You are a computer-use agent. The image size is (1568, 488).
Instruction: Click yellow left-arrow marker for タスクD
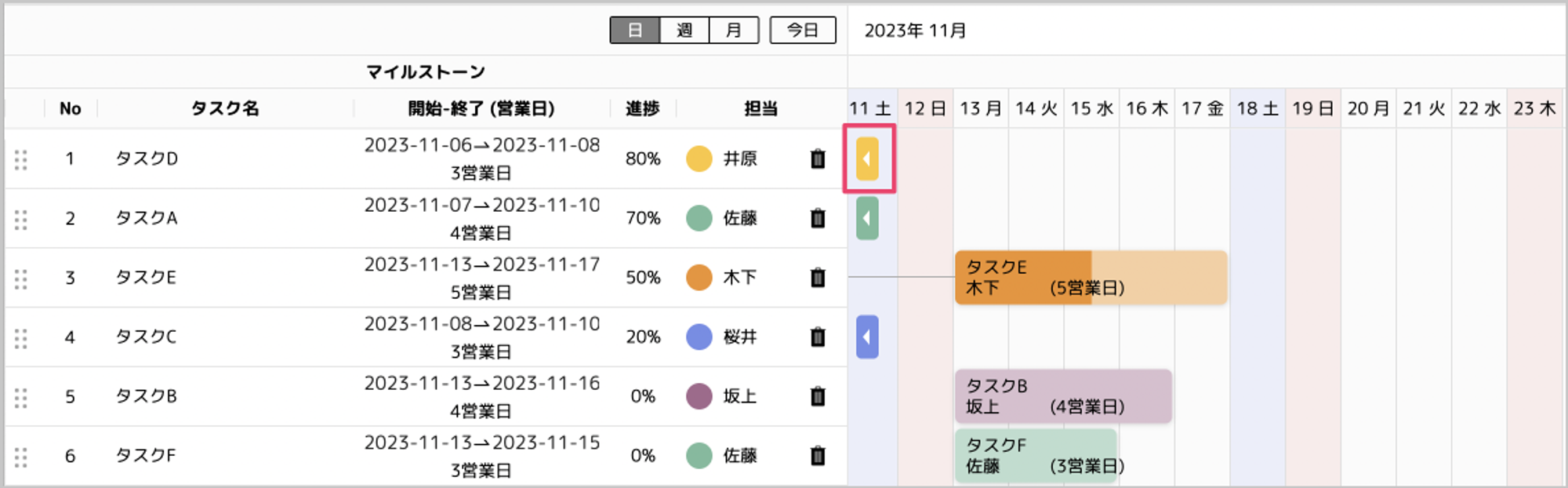[x=867, y=158]
